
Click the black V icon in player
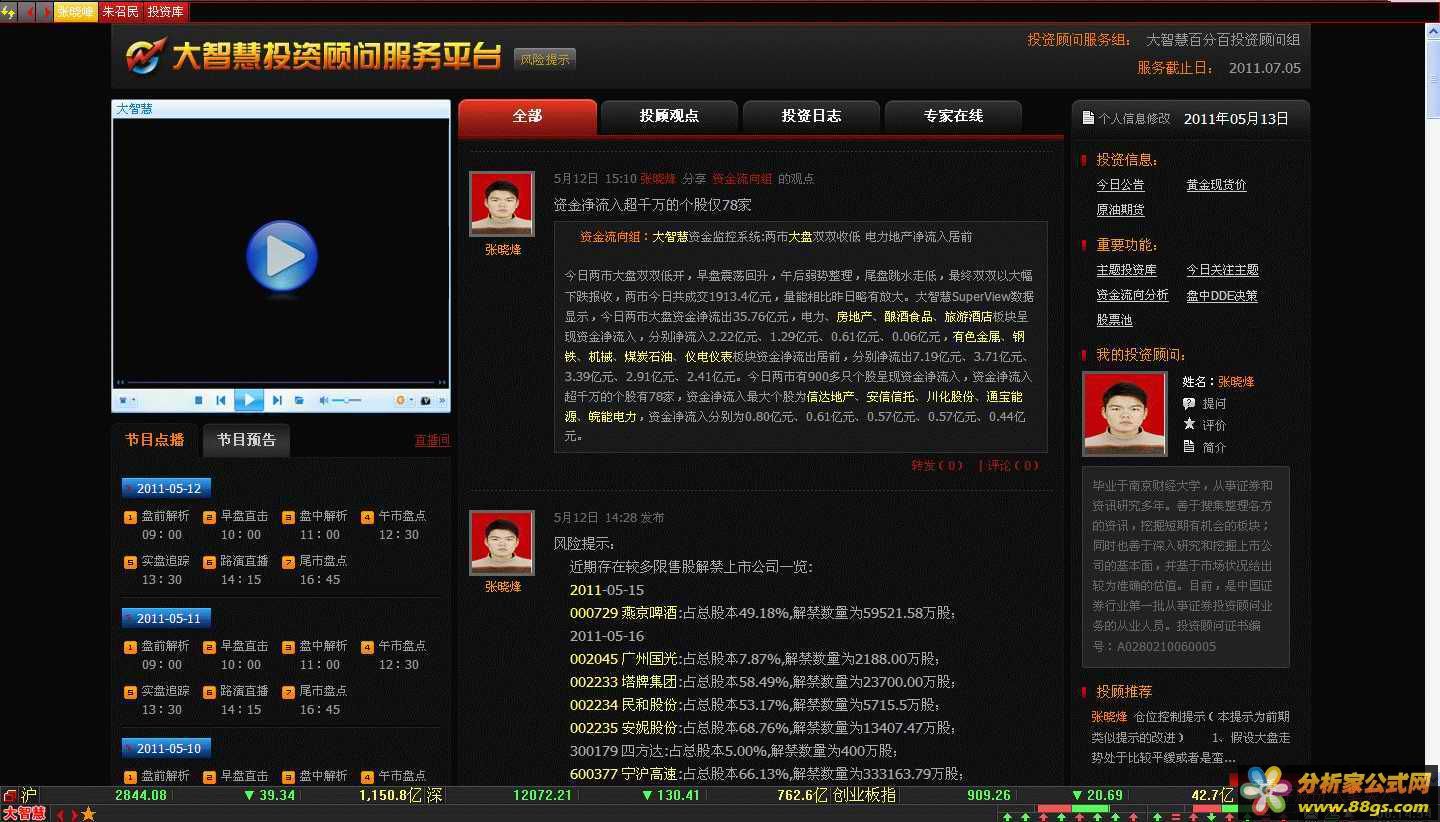(426, 400)
